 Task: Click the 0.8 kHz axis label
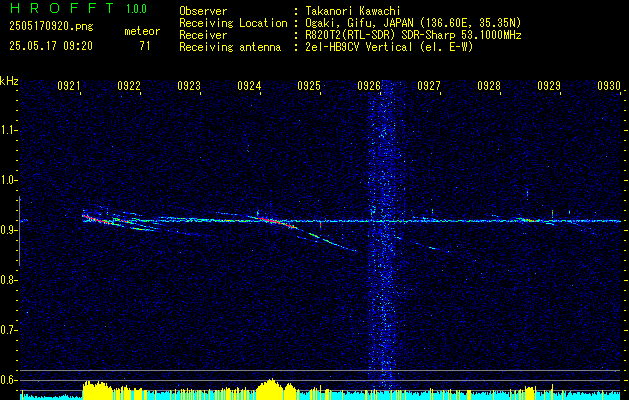[7, 280]
